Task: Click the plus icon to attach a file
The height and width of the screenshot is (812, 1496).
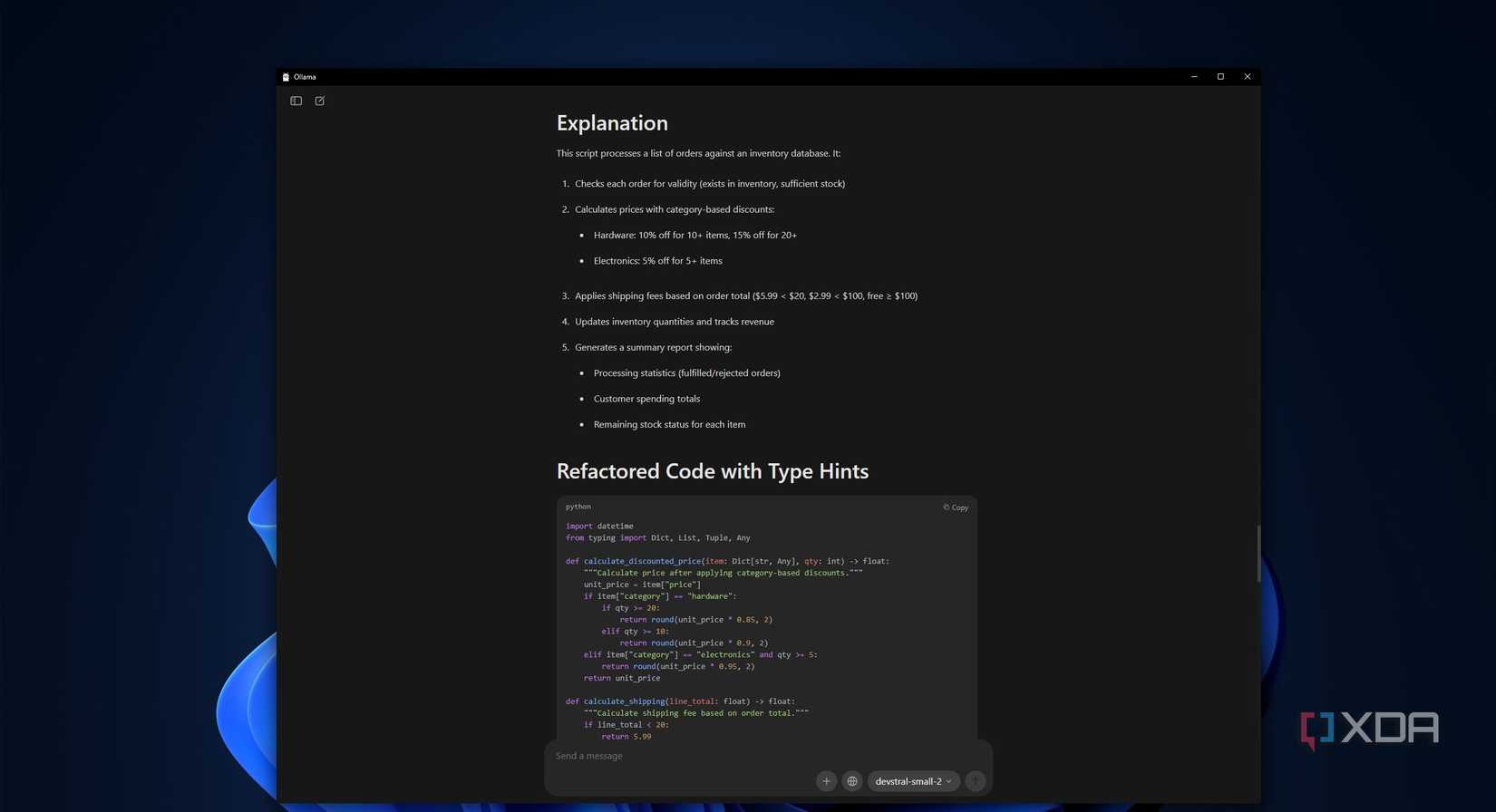Action: (826, 781)
